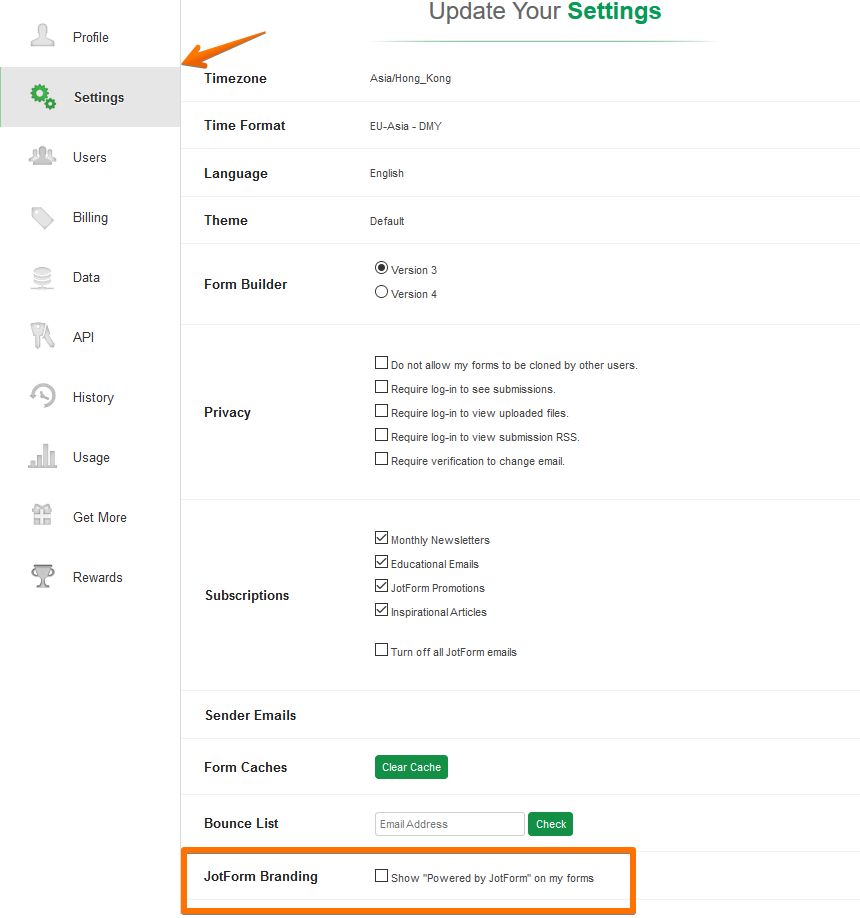The width and height of the screenshot is (860, 918).
Task: Click the Bounce List email address field
Action: (449, 823)
